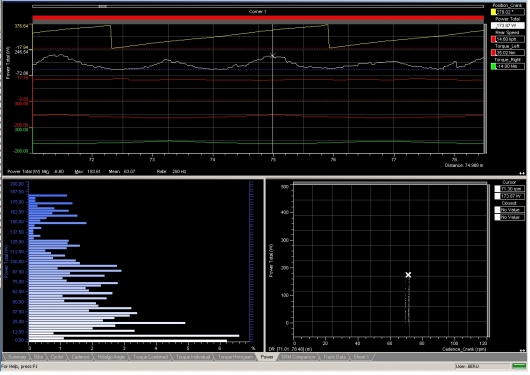This screenshot has width=530, height=375.
Task: Click the white swatch beside Cursor watts value
Action: click(497, 196)
